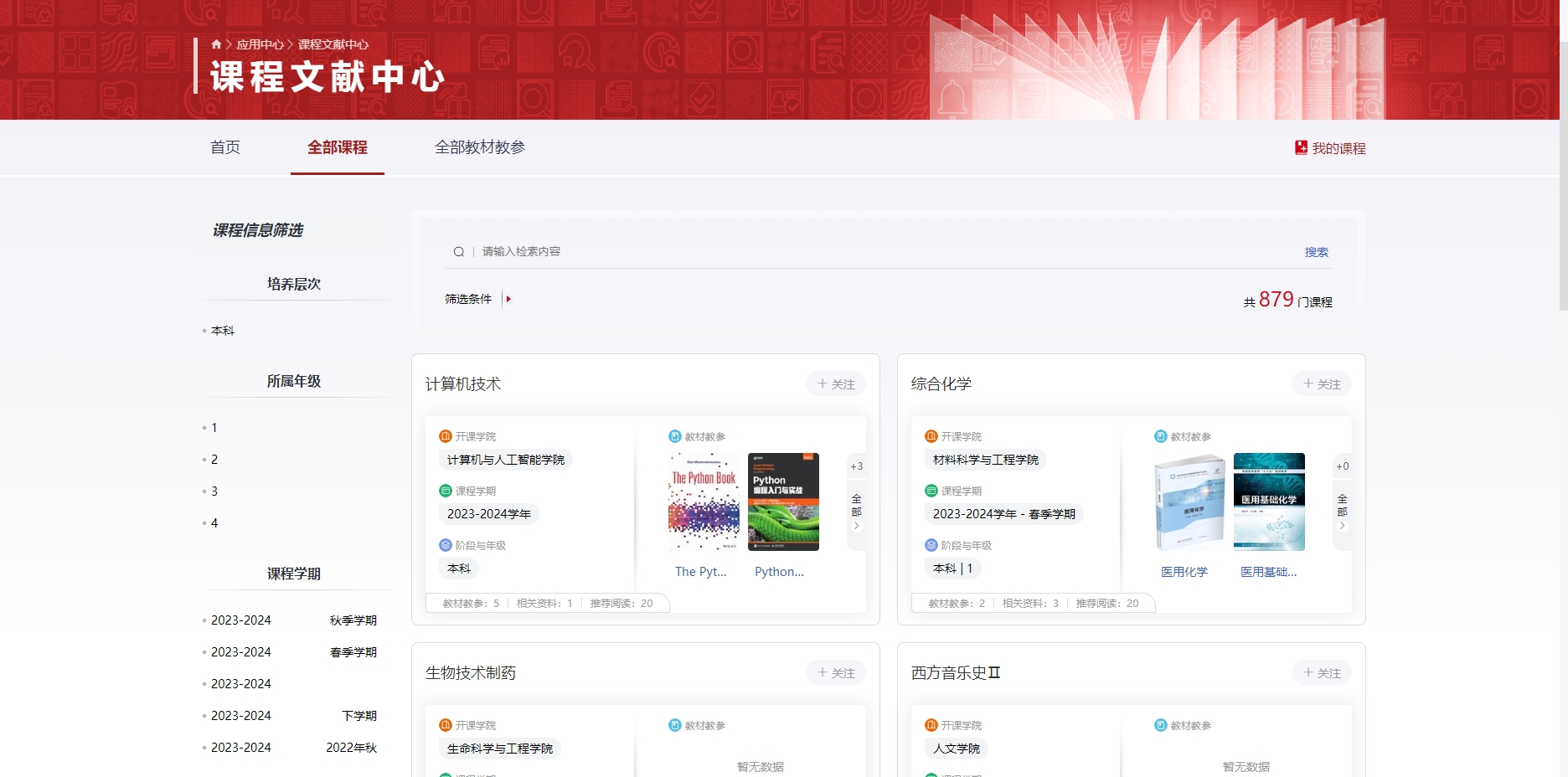
Task: Follow the 计算机技术 course
Action: (836, 384)
